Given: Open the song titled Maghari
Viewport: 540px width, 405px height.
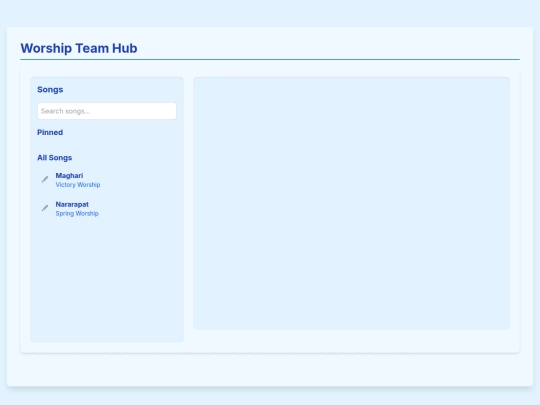Looking at the screenshot, I should pyautogui.click(x=69, y=176).
